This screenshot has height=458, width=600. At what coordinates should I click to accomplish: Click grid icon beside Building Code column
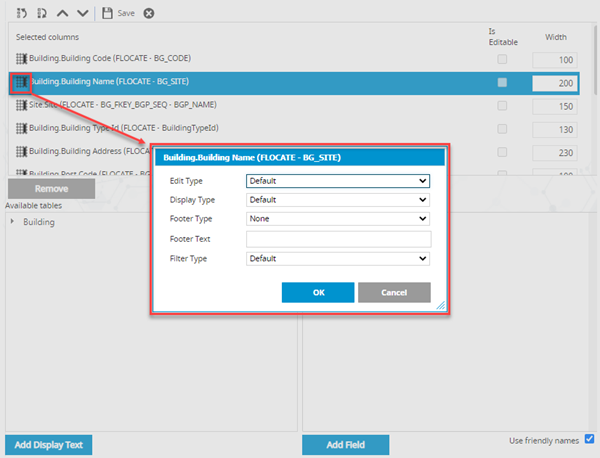(21, 59)
